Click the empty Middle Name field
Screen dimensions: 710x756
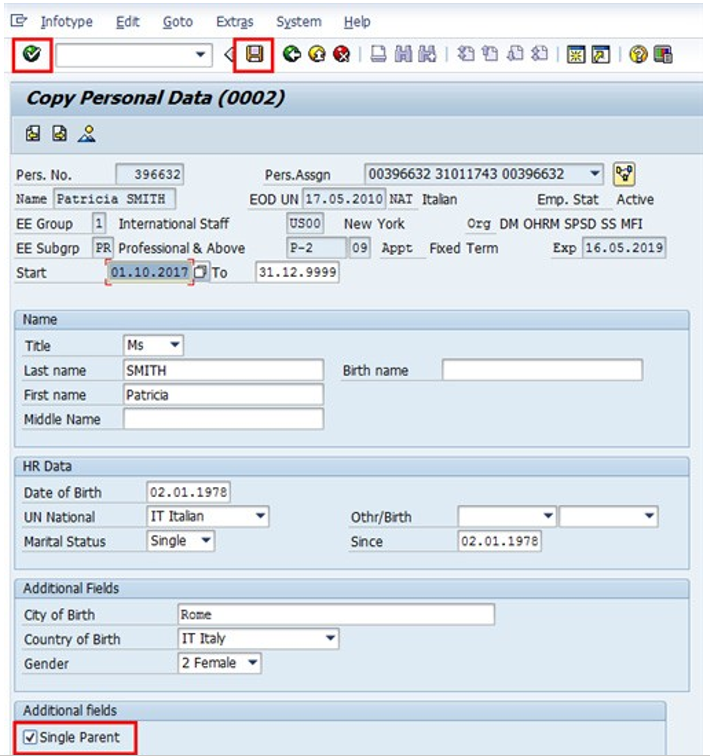[x=223, y=418]
